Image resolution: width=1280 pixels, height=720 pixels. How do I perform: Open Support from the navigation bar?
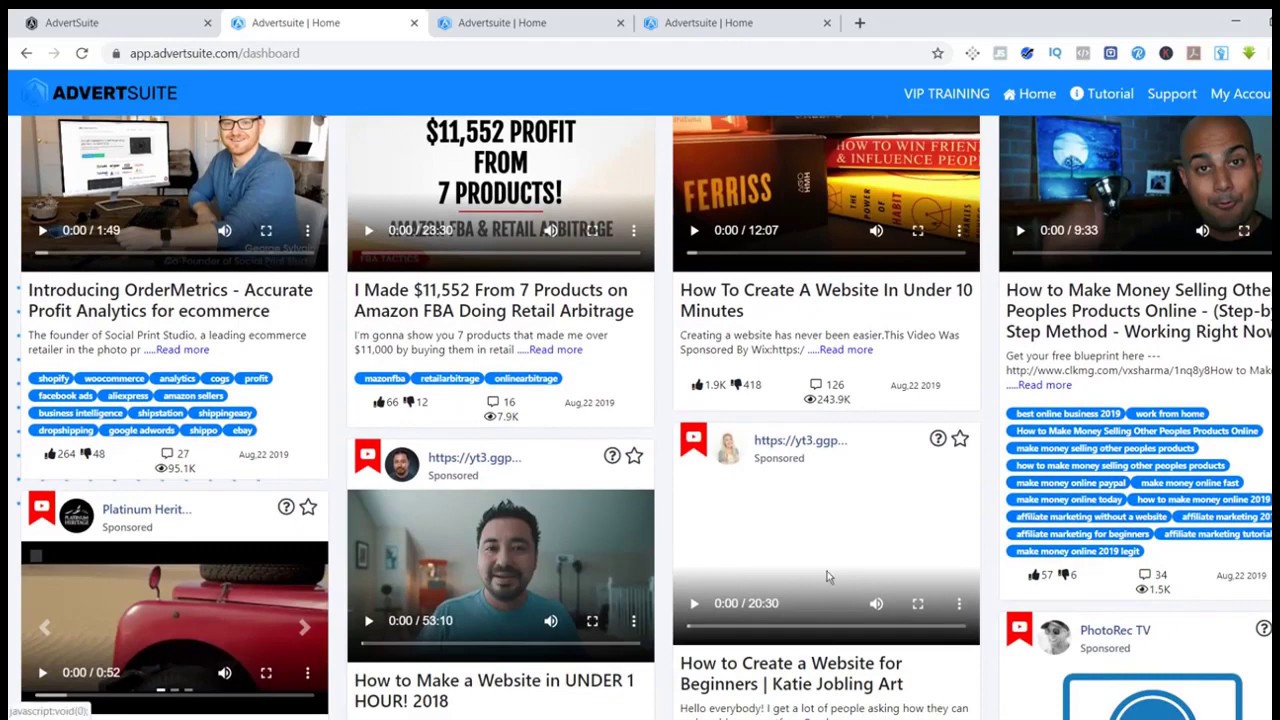coord(1172,94)
